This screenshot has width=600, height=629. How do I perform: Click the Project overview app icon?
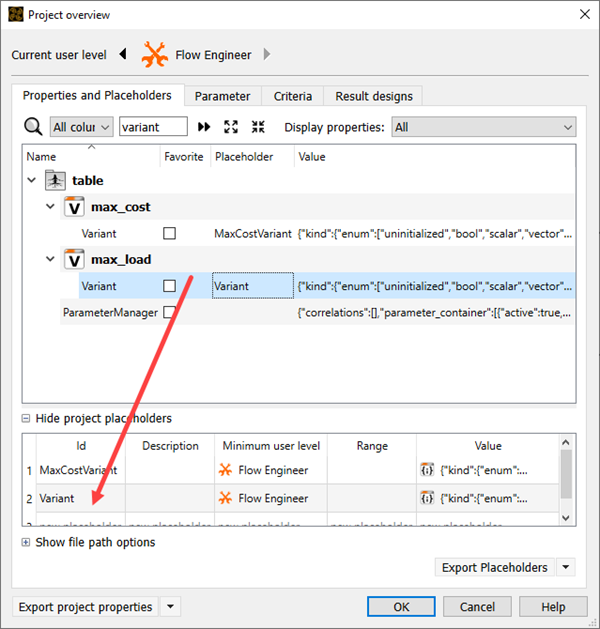pos(16,14)
